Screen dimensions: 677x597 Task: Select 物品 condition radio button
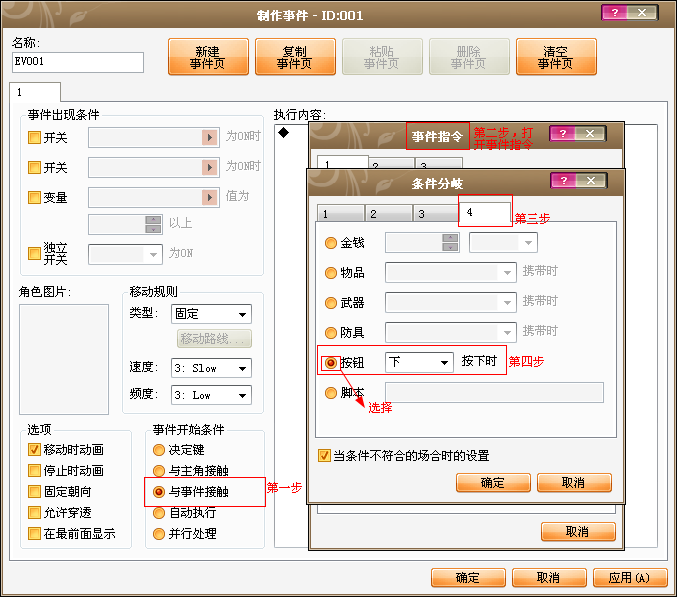pos(331,273)
